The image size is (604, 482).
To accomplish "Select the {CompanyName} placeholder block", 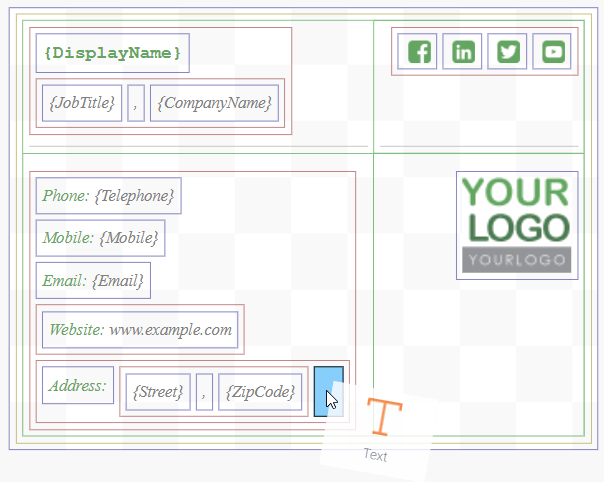I will click(214, 103).
